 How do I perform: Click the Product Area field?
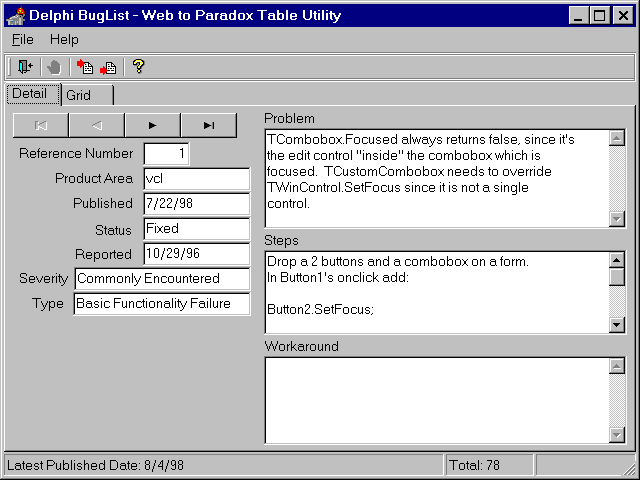(x=196, y=179)
